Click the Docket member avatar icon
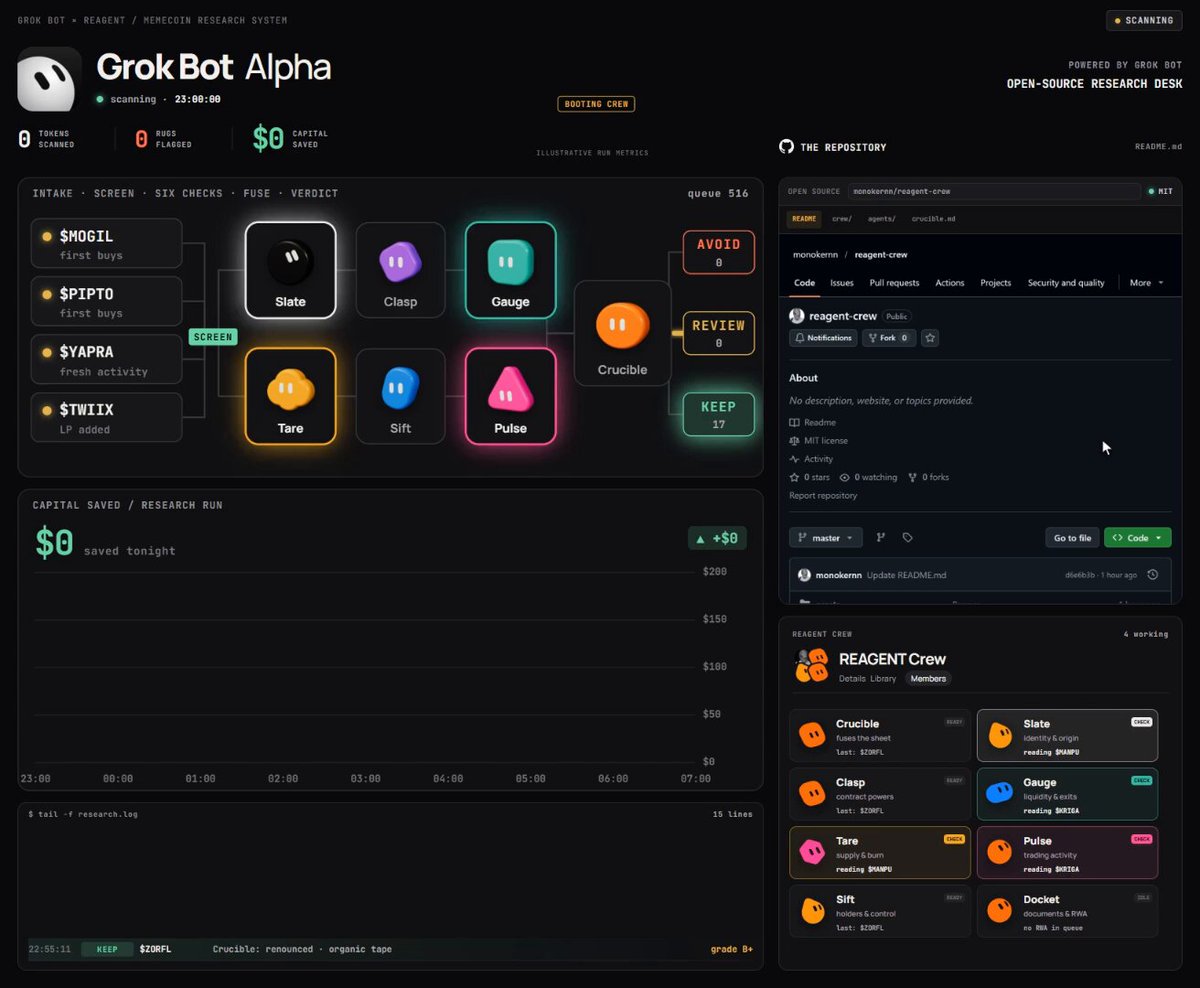The width and height of the screenshot is (1200, 988). [999, 910]
